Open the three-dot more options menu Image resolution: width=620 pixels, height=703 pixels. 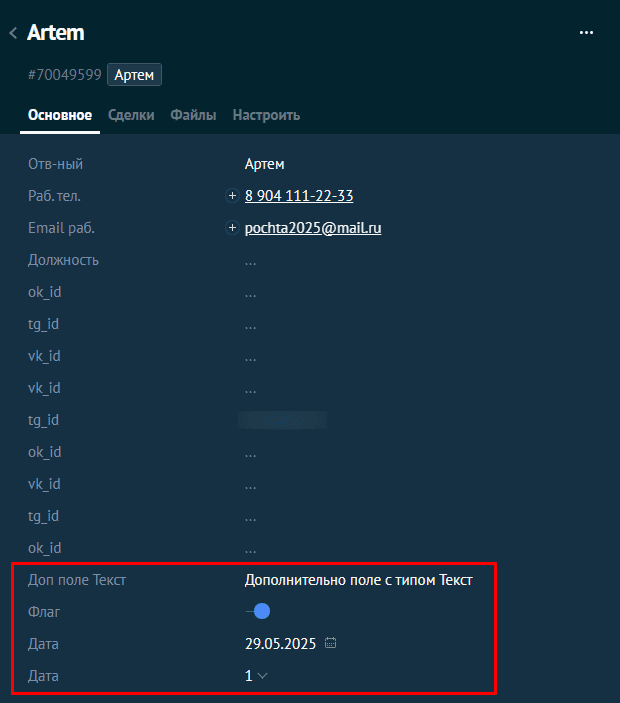[x=587, y=33]
